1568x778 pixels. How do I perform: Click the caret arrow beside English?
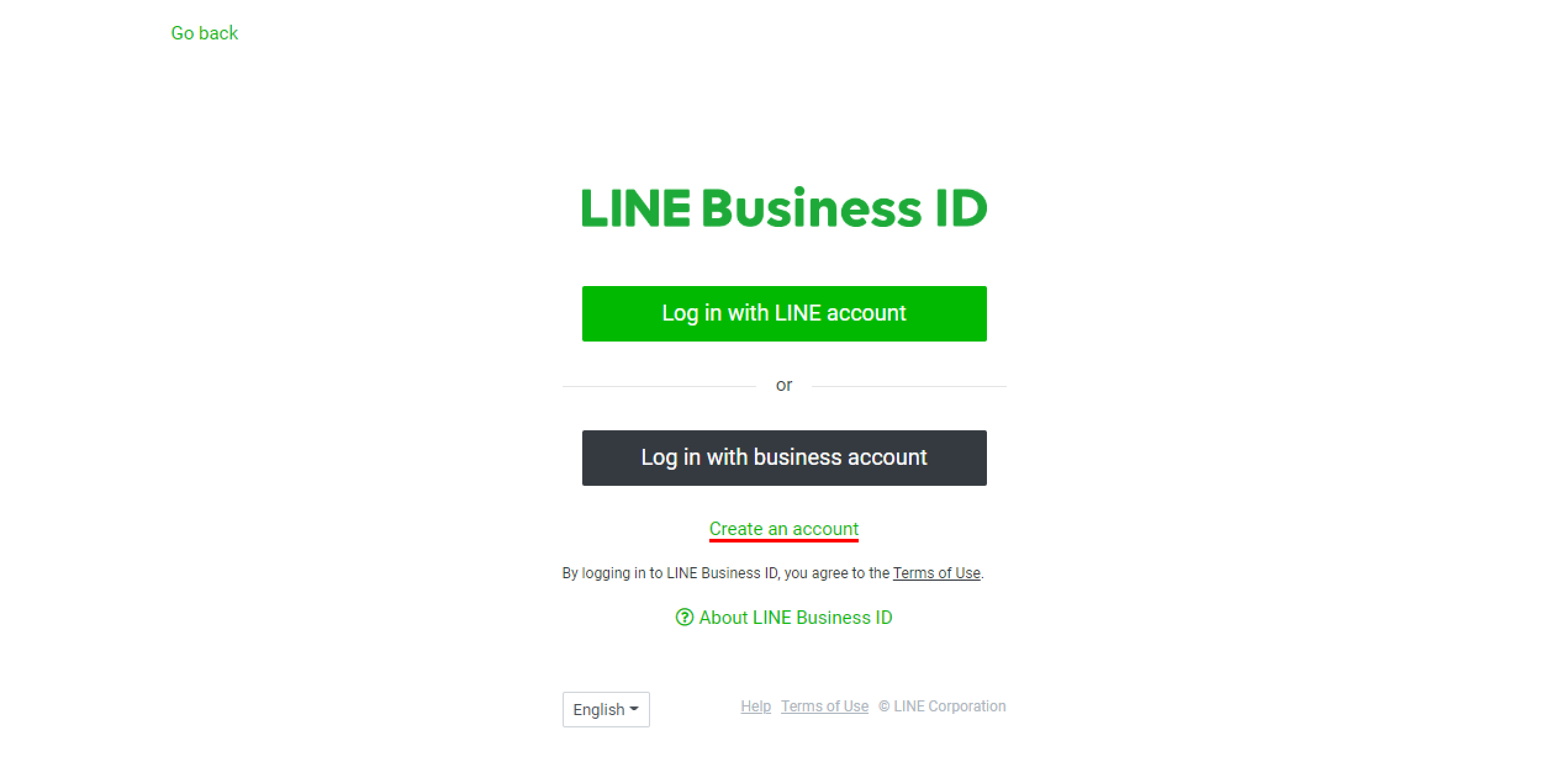coord(633,709)
